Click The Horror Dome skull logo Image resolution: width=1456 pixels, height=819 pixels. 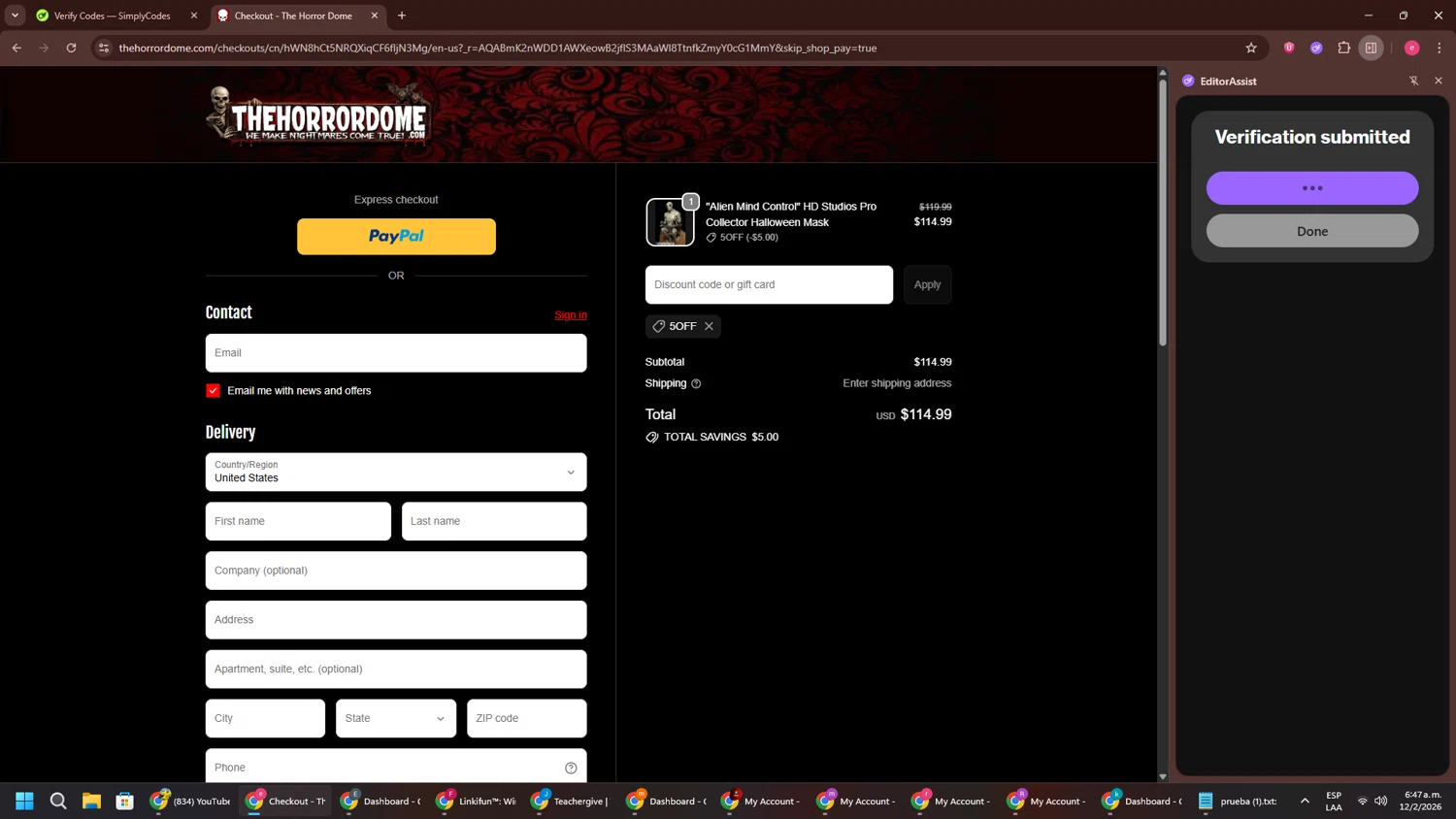tap(317, 115)
